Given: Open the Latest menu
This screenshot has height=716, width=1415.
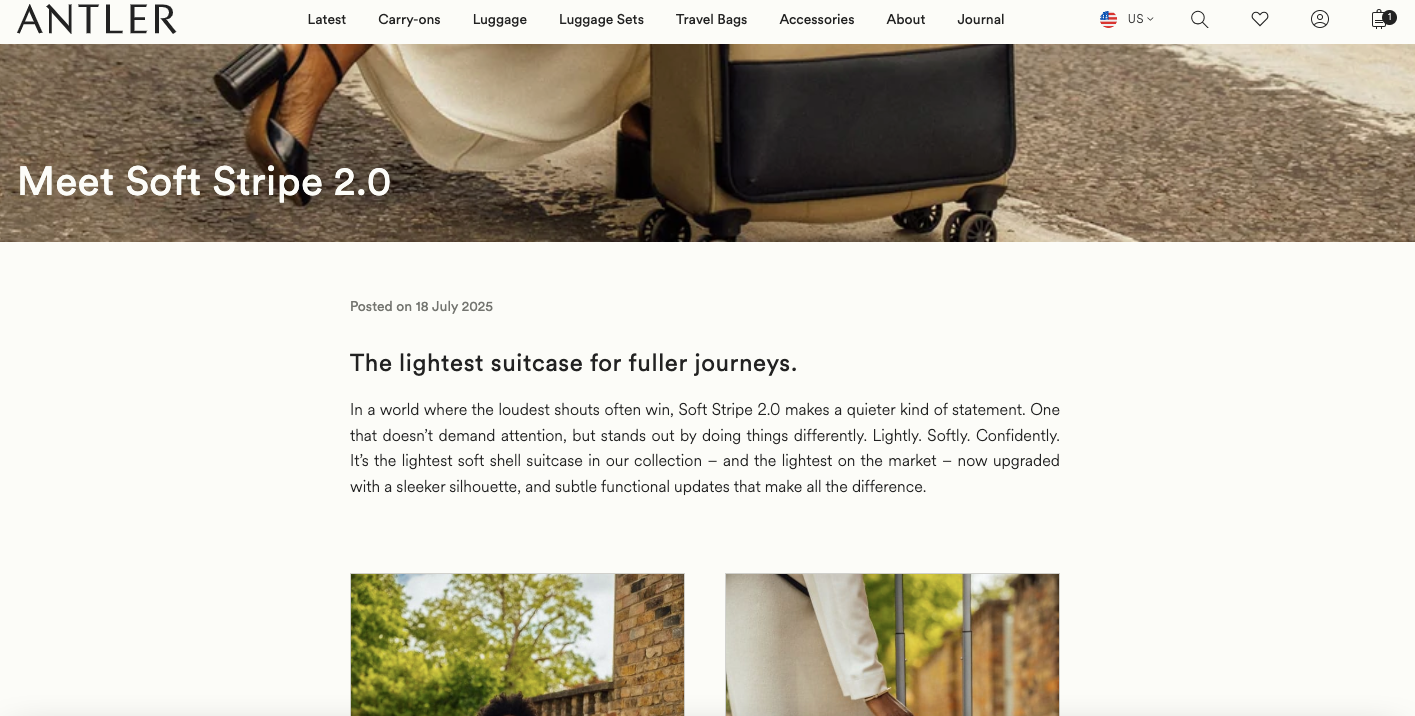Looking at the screenshot, I should [327, 19].
